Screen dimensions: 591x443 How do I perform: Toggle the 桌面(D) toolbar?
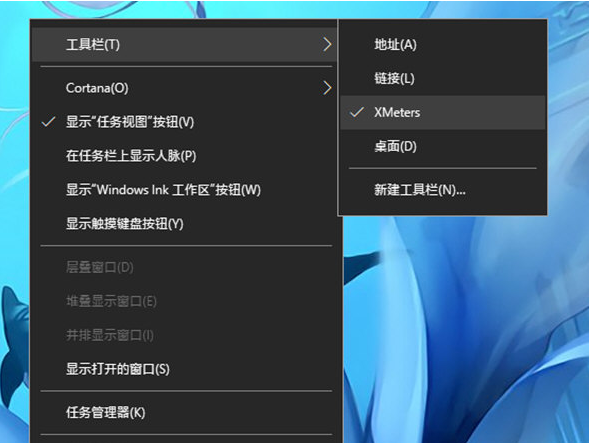point(442,146)
